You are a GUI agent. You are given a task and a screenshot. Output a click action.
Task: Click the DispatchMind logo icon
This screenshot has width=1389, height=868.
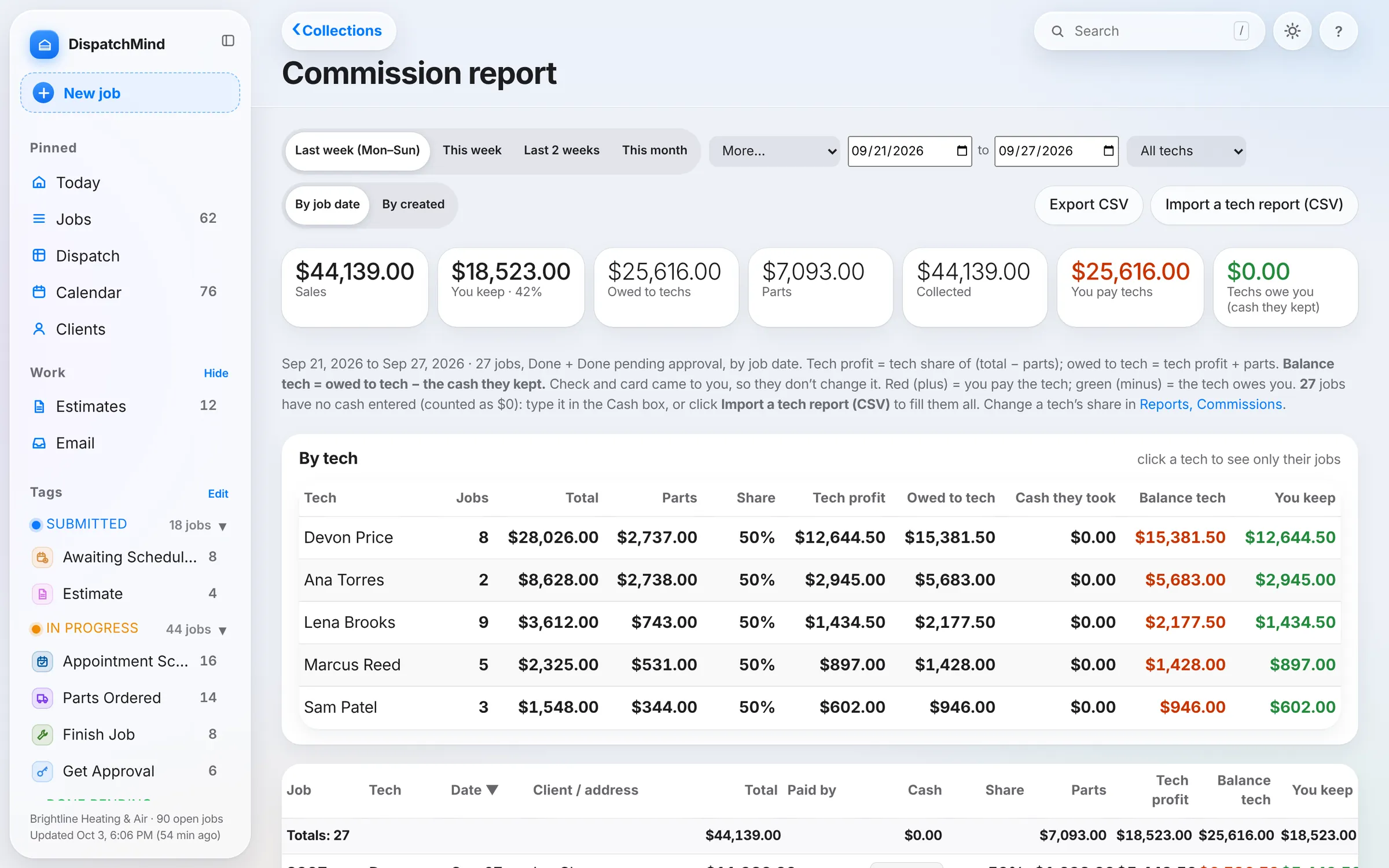[45, 45]
